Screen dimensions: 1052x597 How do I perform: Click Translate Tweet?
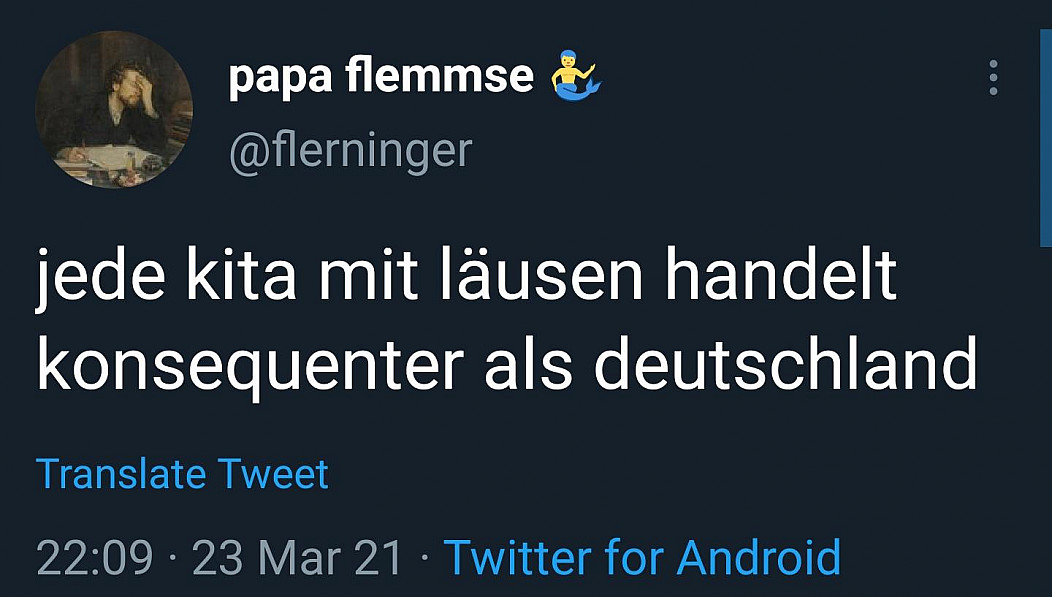[x=182, y=473]
